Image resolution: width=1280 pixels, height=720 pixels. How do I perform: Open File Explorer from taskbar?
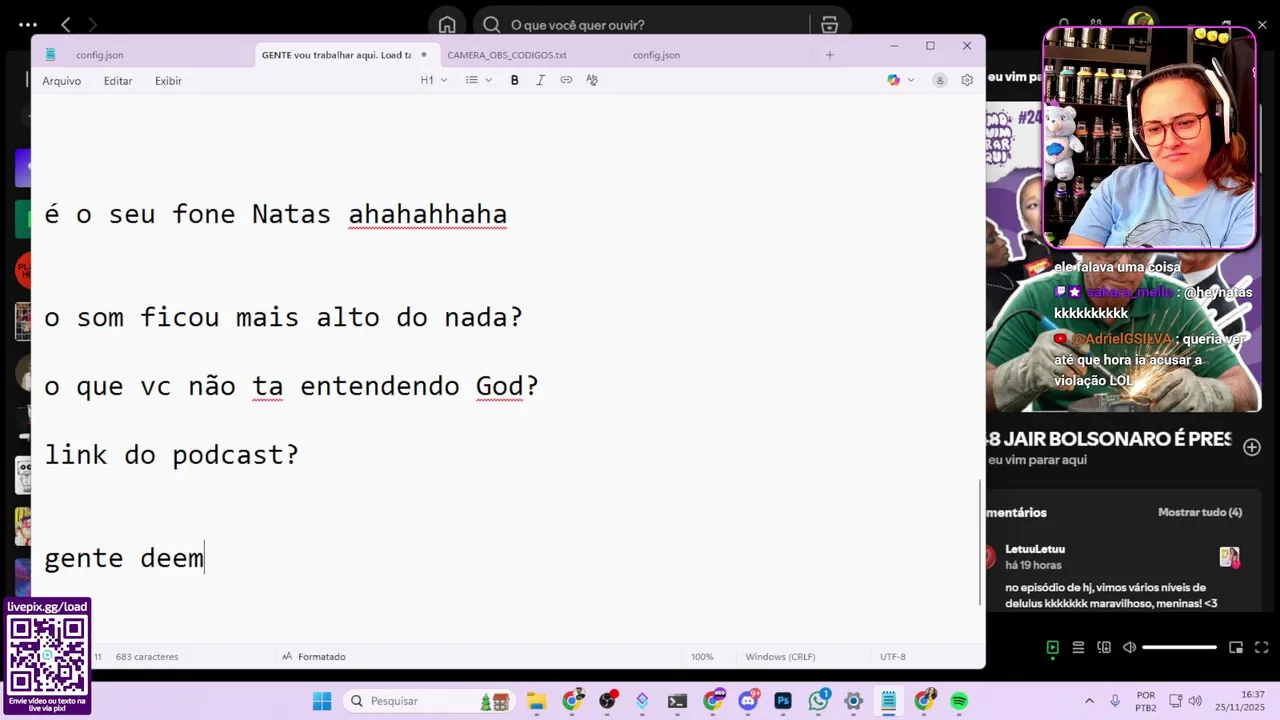tap(536, 701)
